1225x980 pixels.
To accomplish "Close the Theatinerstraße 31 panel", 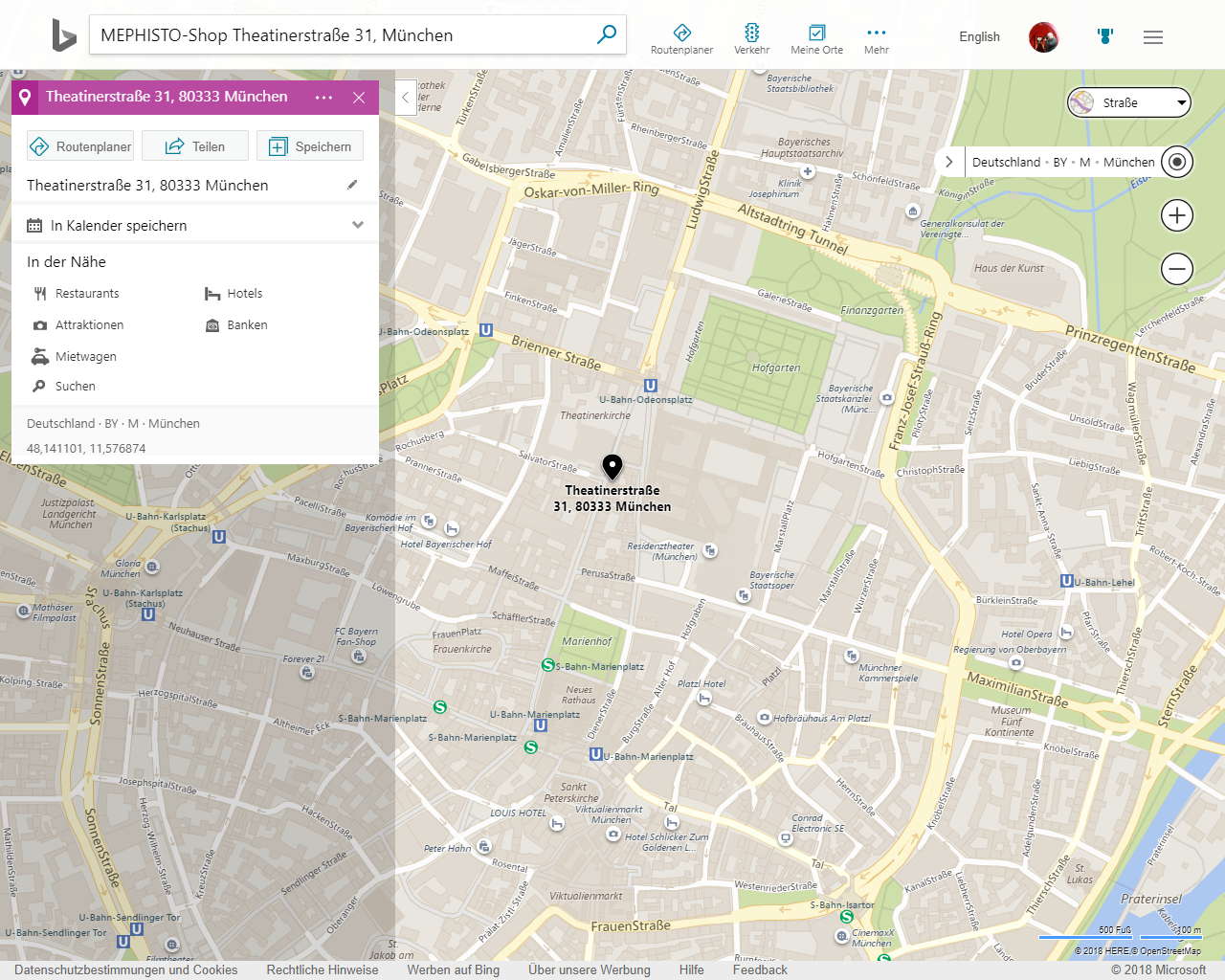I will pyautogui.click(x=359, y=98).
